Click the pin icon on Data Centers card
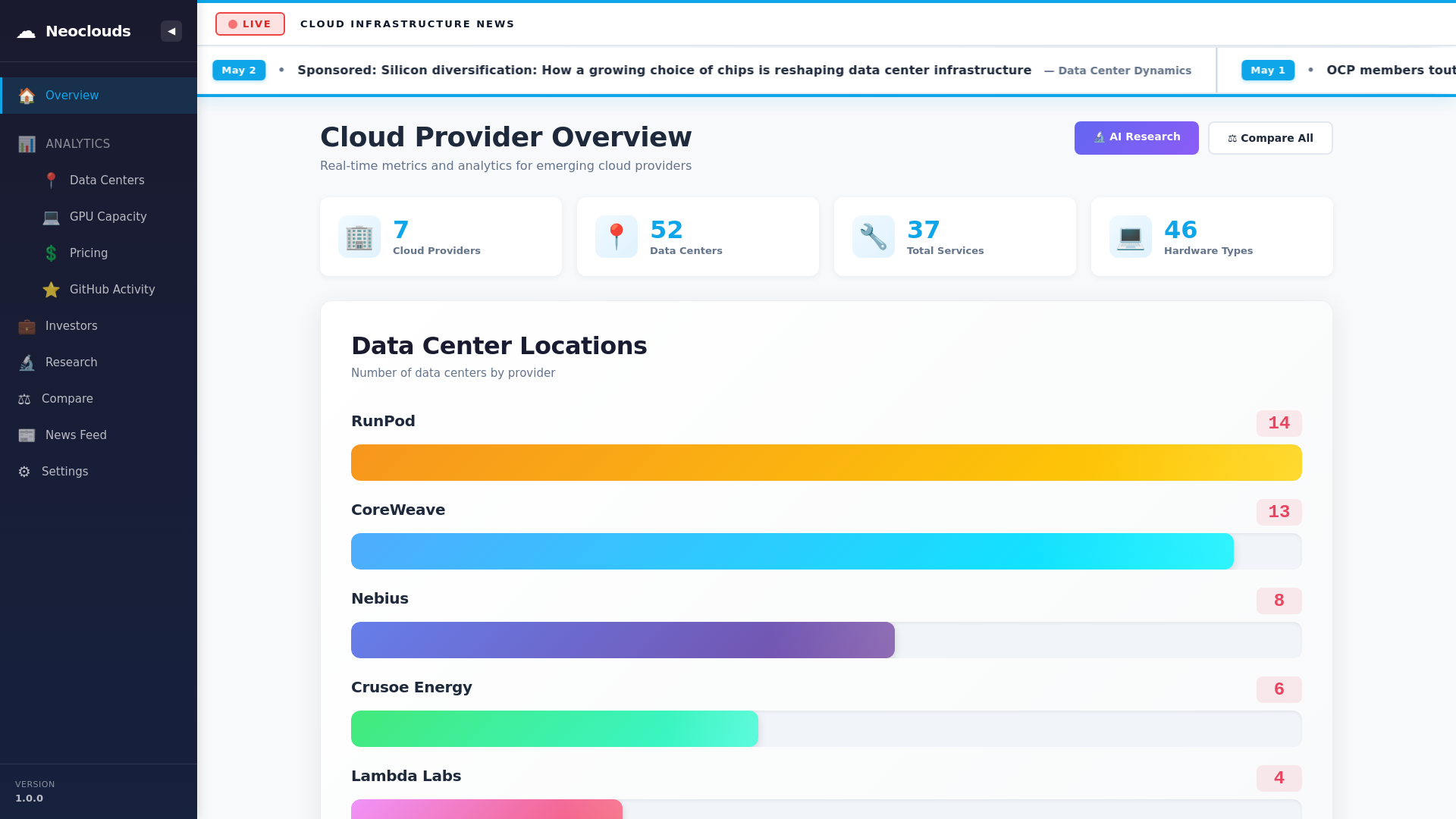Screen dimensions: 1456x819 click(617, 237)
